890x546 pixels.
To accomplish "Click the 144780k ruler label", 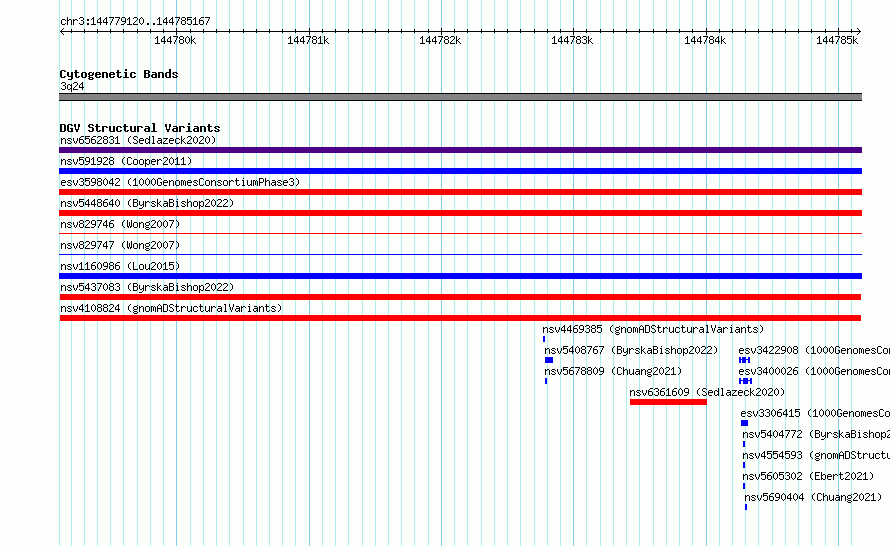I will (x=175, y=40).
